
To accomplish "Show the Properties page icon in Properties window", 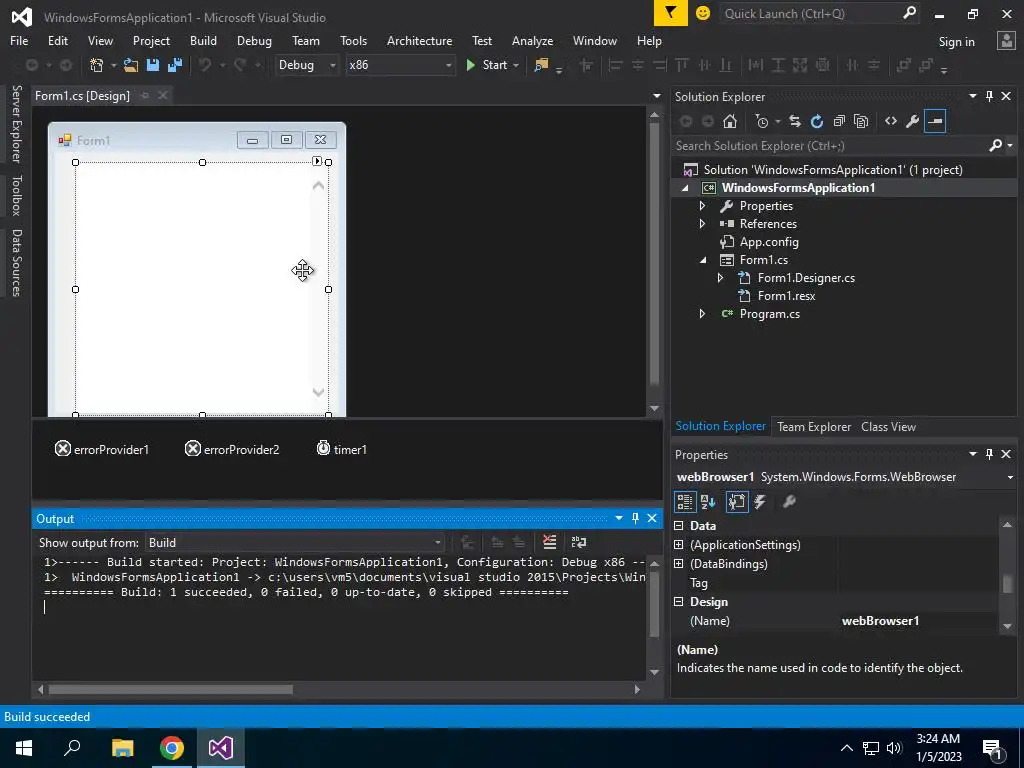I will point(737,502).
